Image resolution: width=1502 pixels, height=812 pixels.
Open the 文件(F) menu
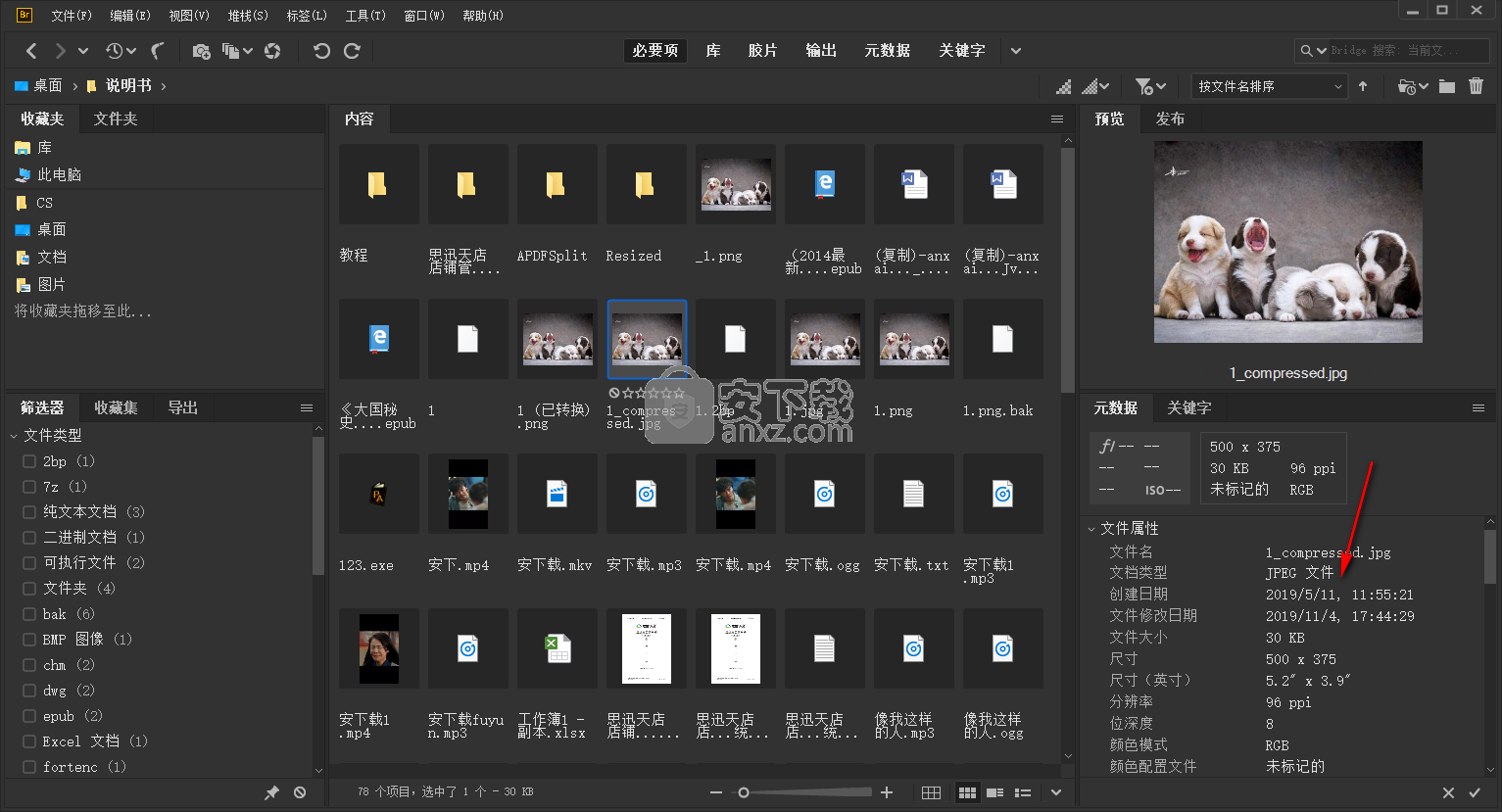pos(72,16)
